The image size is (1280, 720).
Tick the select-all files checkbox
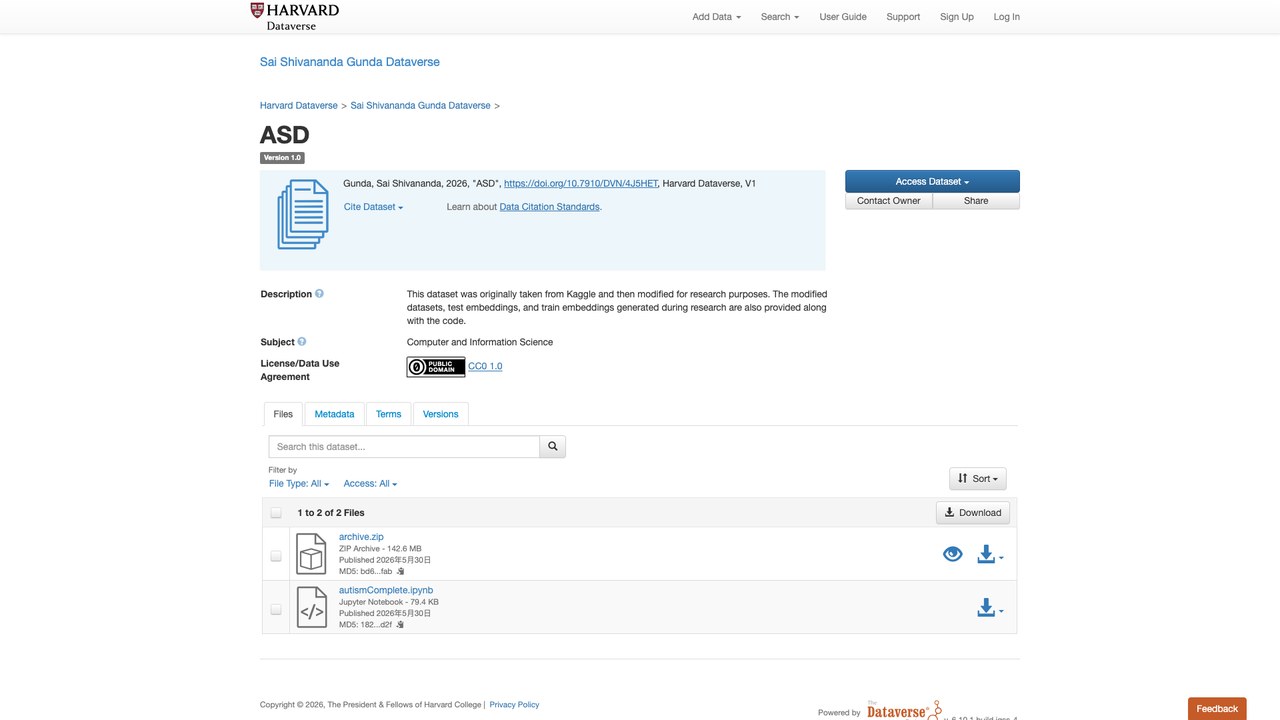point(276,513)
